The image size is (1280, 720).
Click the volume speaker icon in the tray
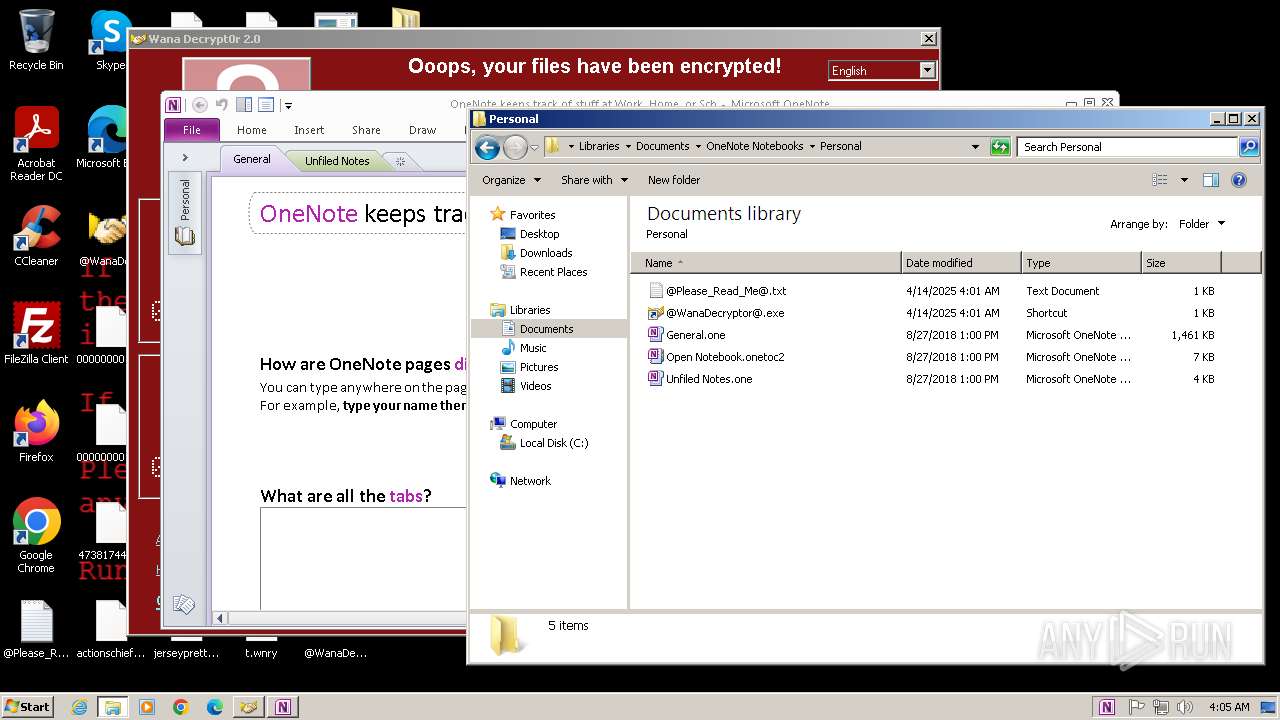coord(1186,707)
